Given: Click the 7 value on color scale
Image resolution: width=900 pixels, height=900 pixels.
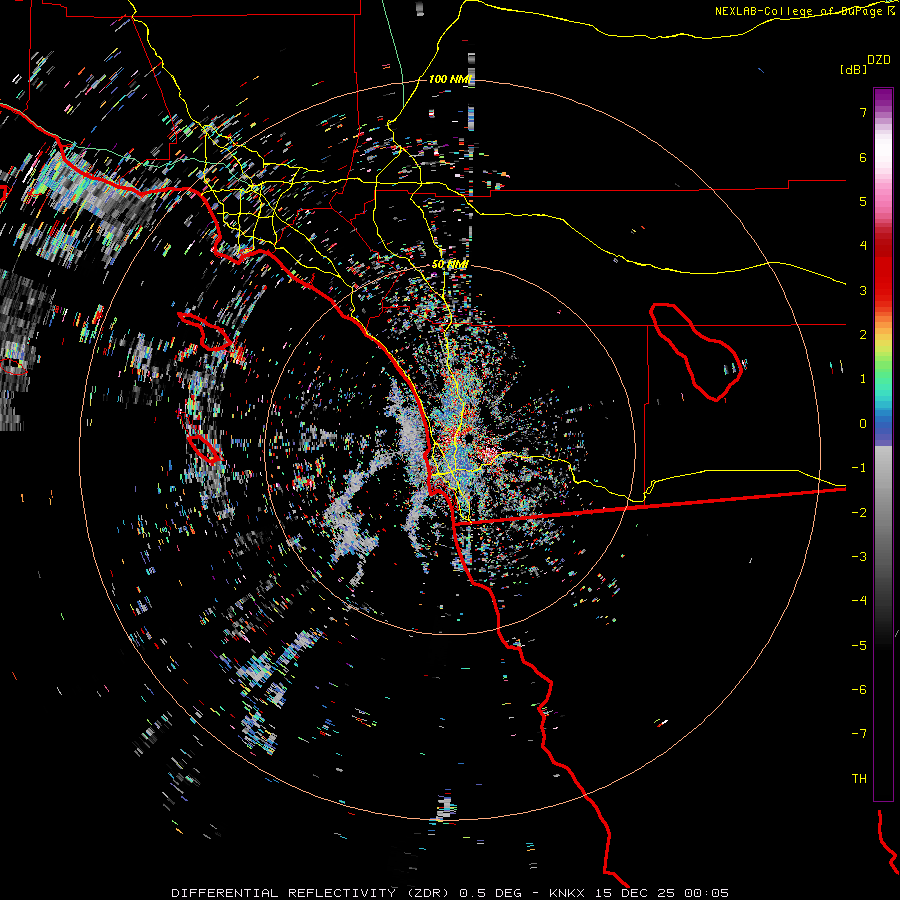Looking at the screenshot, I should pos(863,112).
